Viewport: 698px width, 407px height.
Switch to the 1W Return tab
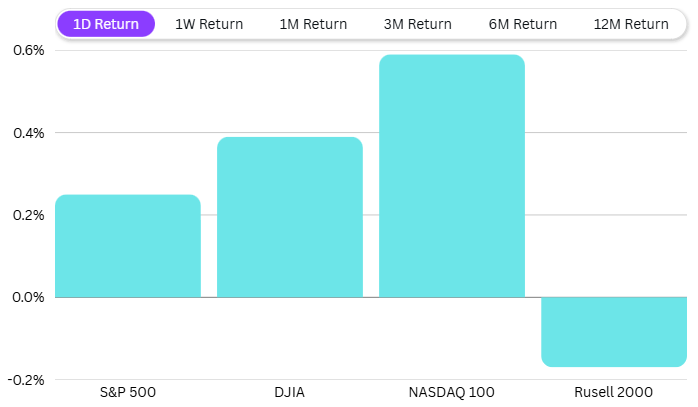point(209,24)
